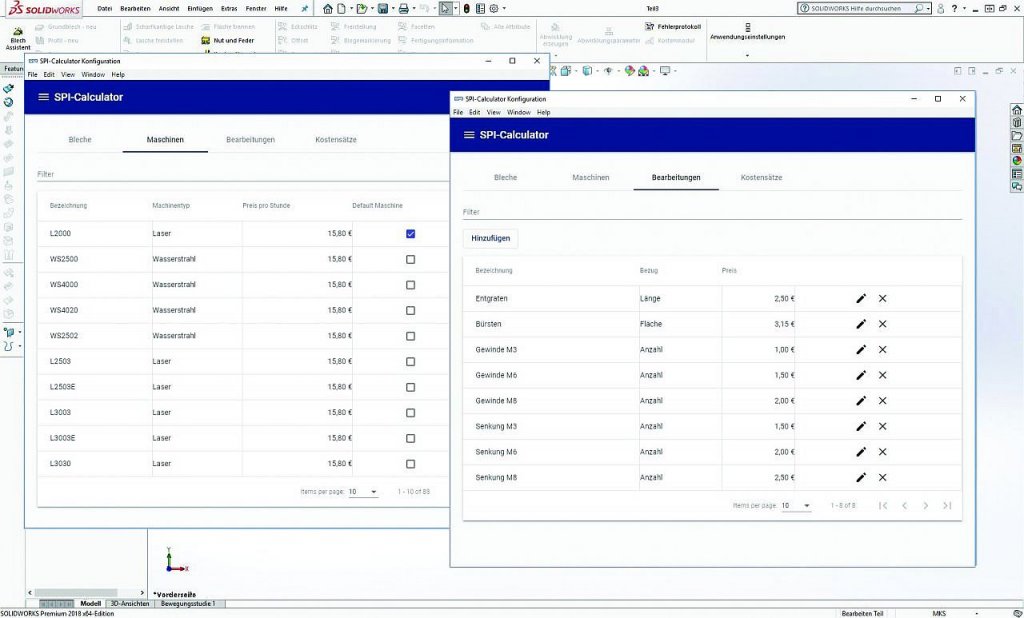1024x618 pixels.
Task: Edit the Gewinde M8 entry
Action: pyautogui.click(x=861, y=400)
